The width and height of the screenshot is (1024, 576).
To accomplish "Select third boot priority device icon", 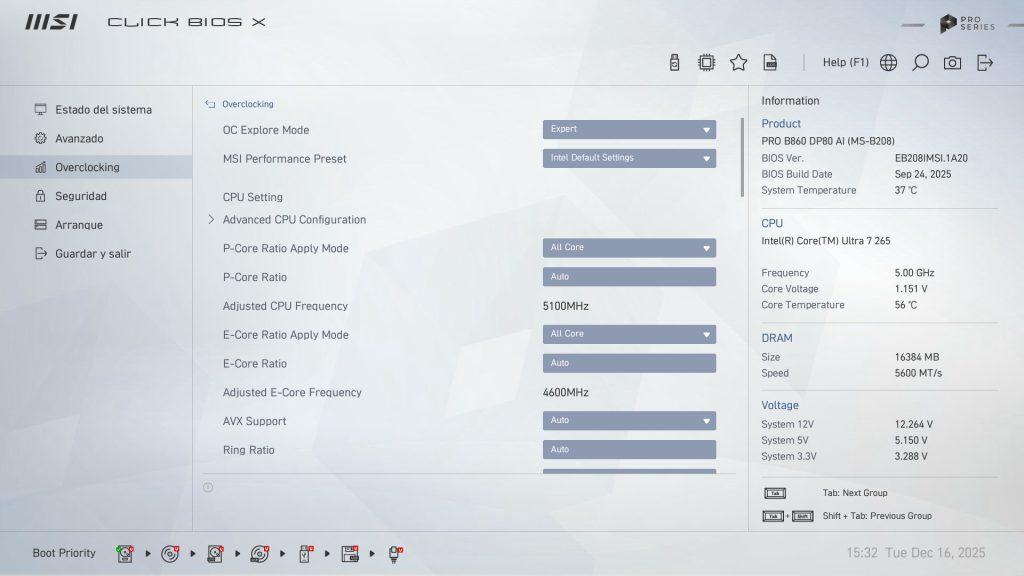I will [x=215, y=554].
